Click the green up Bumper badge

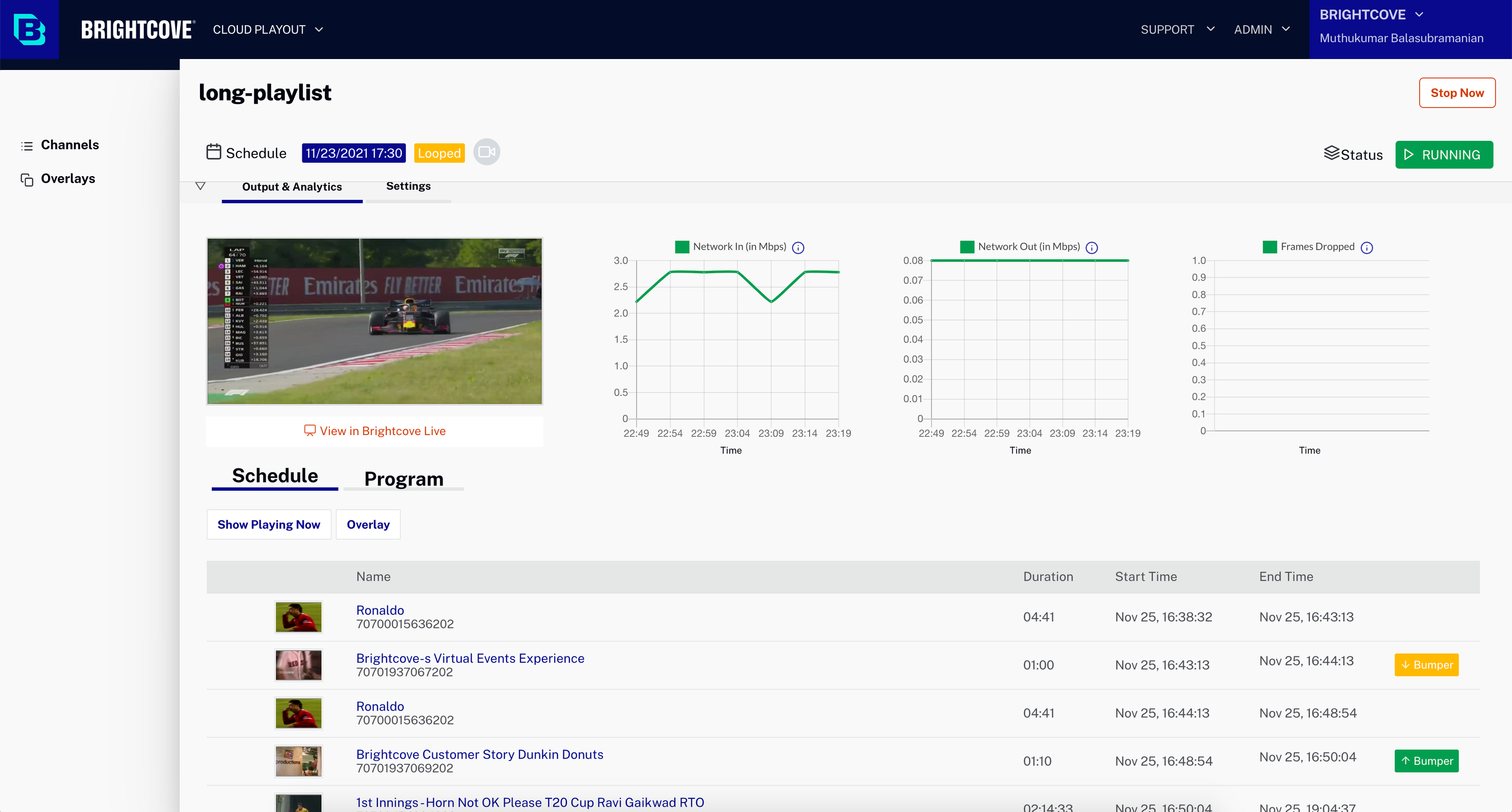(1426, 762)
